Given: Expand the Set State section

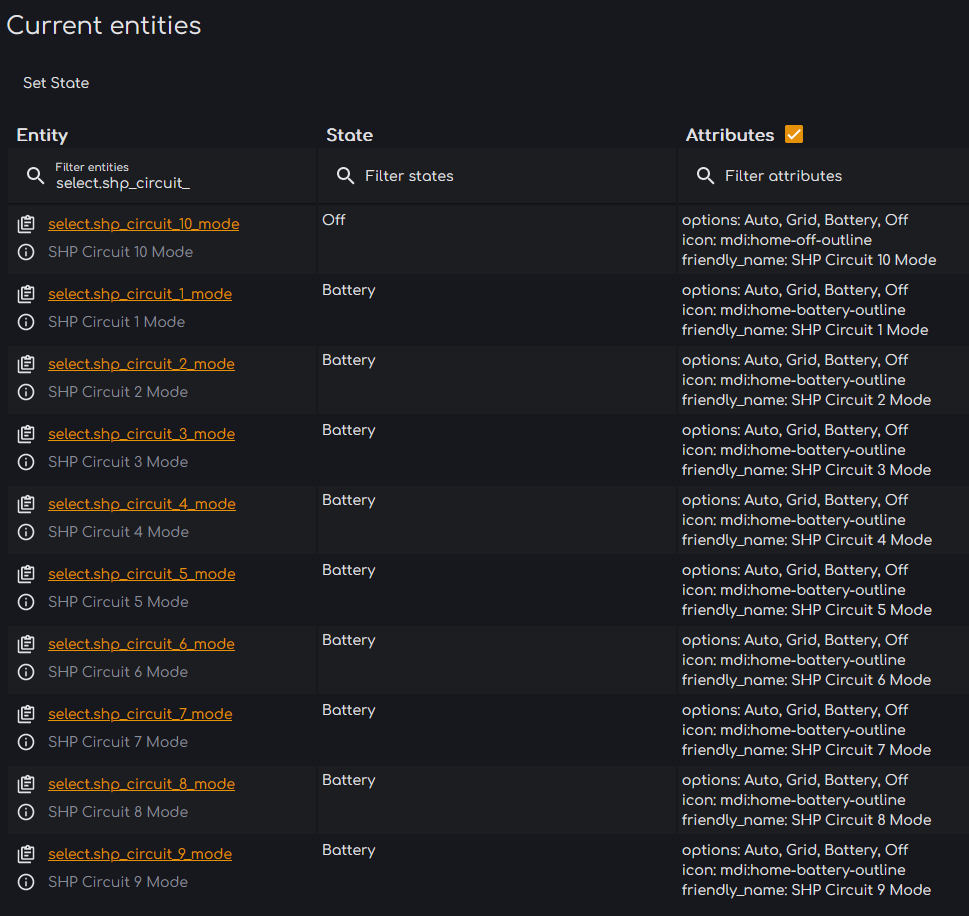Looking at the screenshot, I should coord(56,83).
